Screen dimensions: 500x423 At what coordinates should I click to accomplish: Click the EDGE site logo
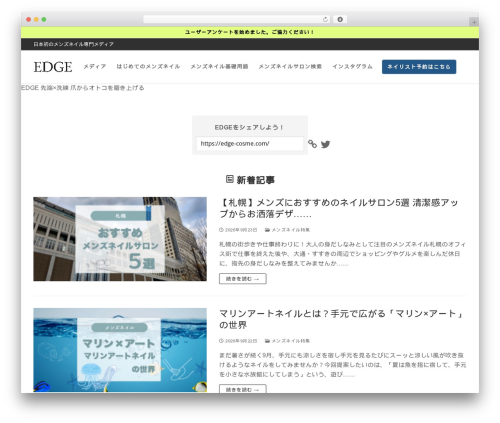(53, 67)
